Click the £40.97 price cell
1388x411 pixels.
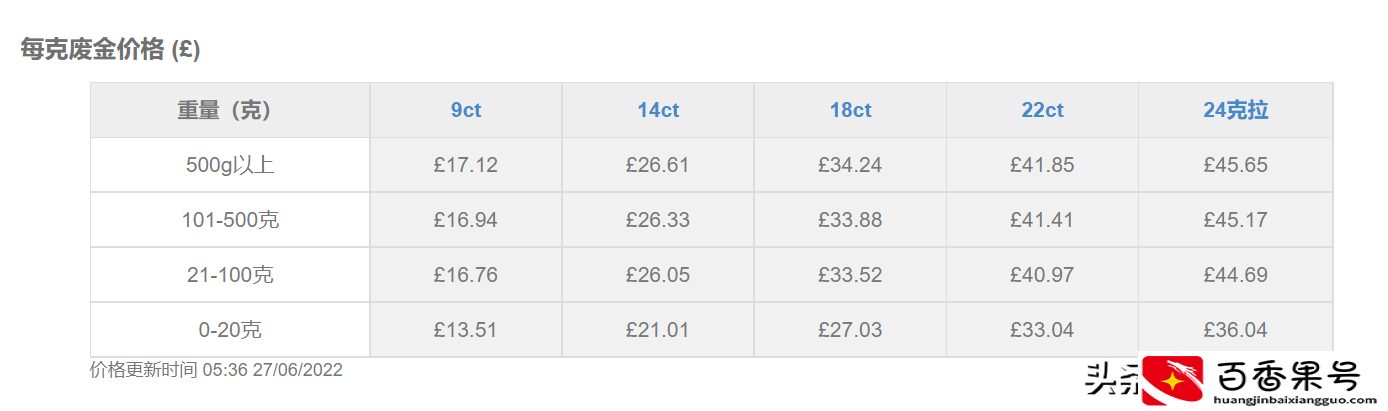[1042, 275]
